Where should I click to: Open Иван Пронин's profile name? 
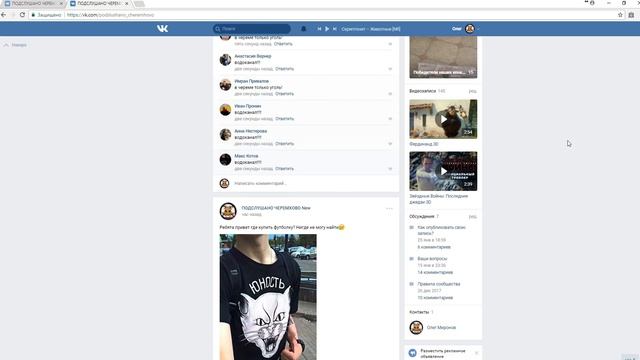248,106
